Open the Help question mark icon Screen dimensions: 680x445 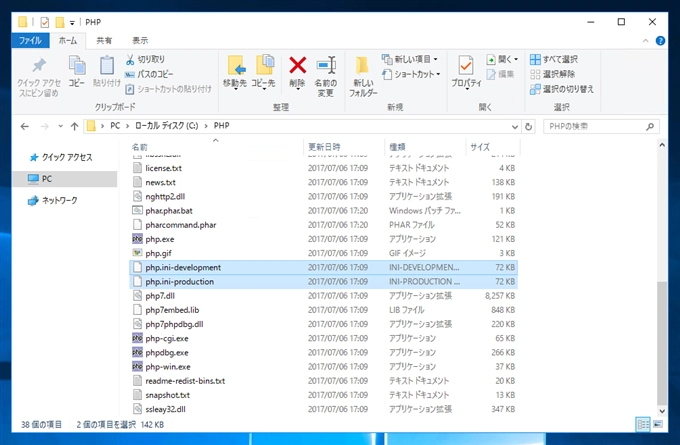tap(660, 41)
